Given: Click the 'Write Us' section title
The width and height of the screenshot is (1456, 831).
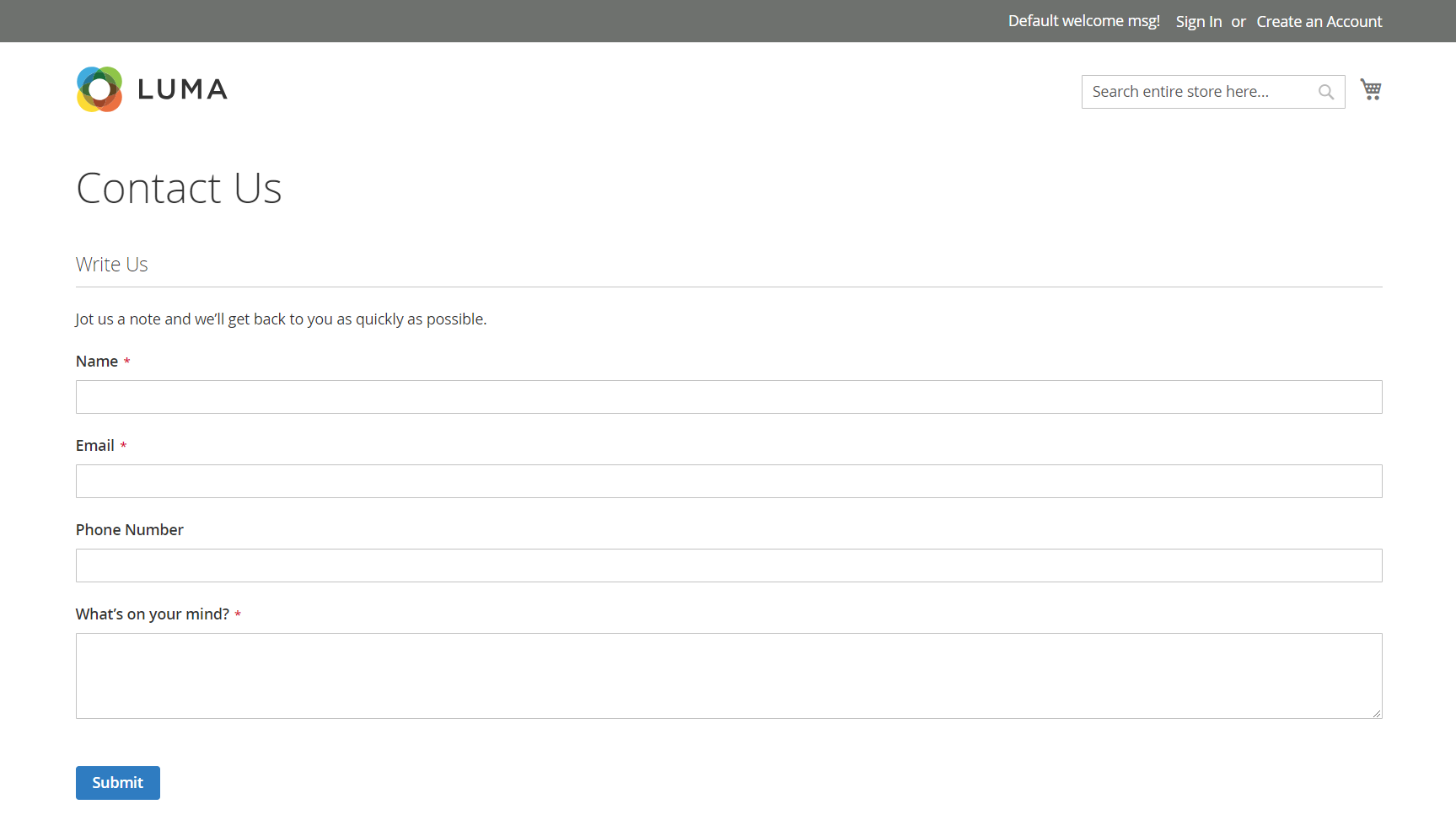Looking at the screenshot, I should click(112, 265).
